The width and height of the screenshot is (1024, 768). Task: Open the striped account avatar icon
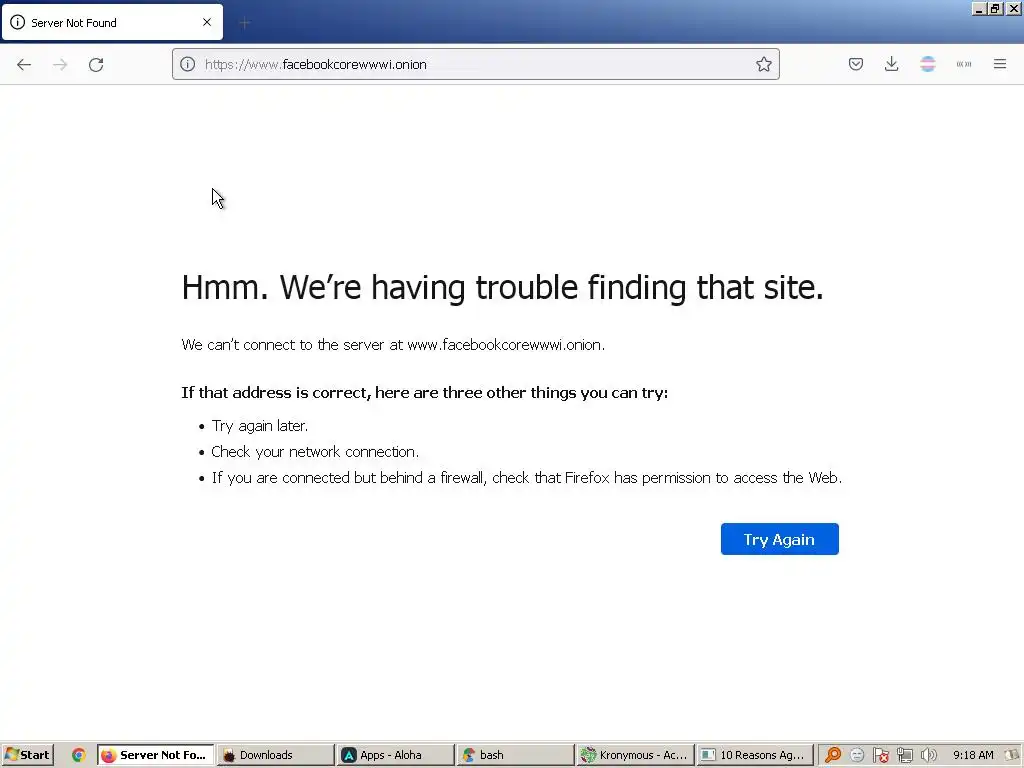coord(927,64)
